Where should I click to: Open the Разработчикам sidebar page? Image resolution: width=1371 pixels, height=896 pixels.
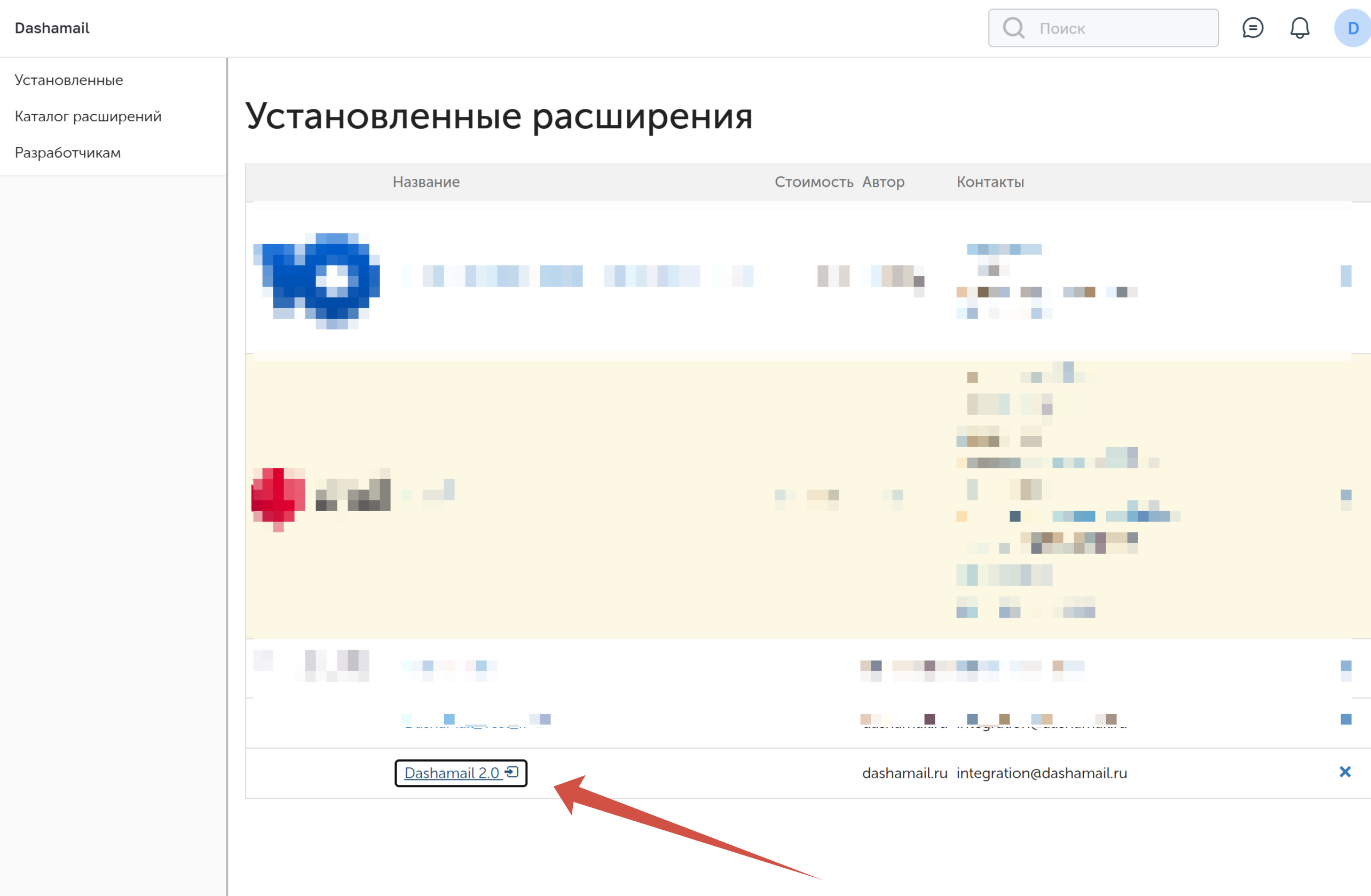click(x=68, y=153)
